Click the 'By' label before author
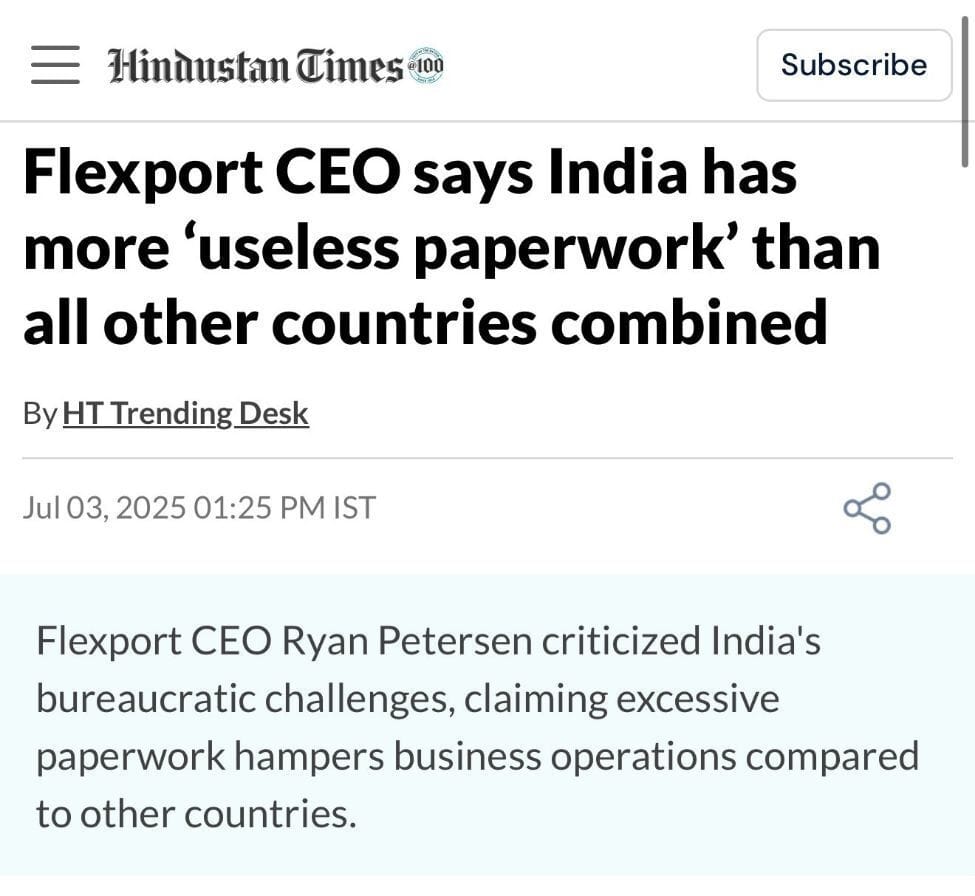 [x=40, y=414]
